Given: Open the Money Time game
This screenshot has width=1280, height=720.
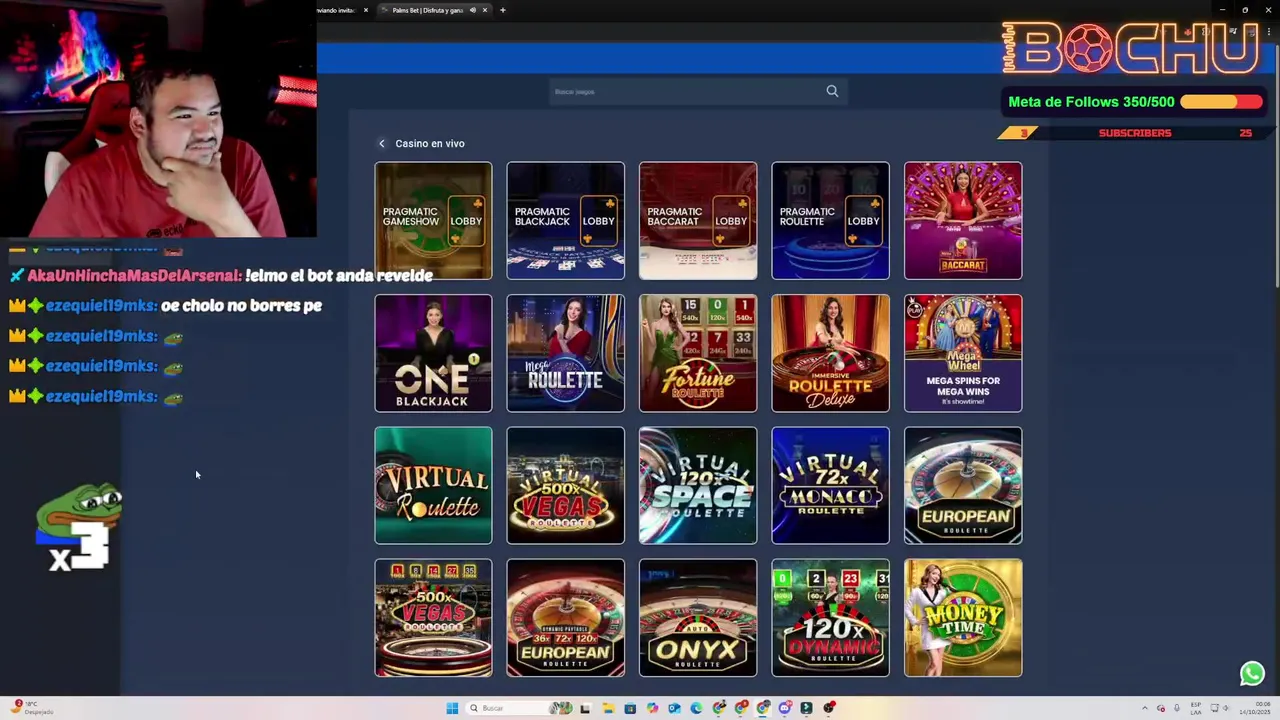Looking at the screenshot, I should pos(963,618).
